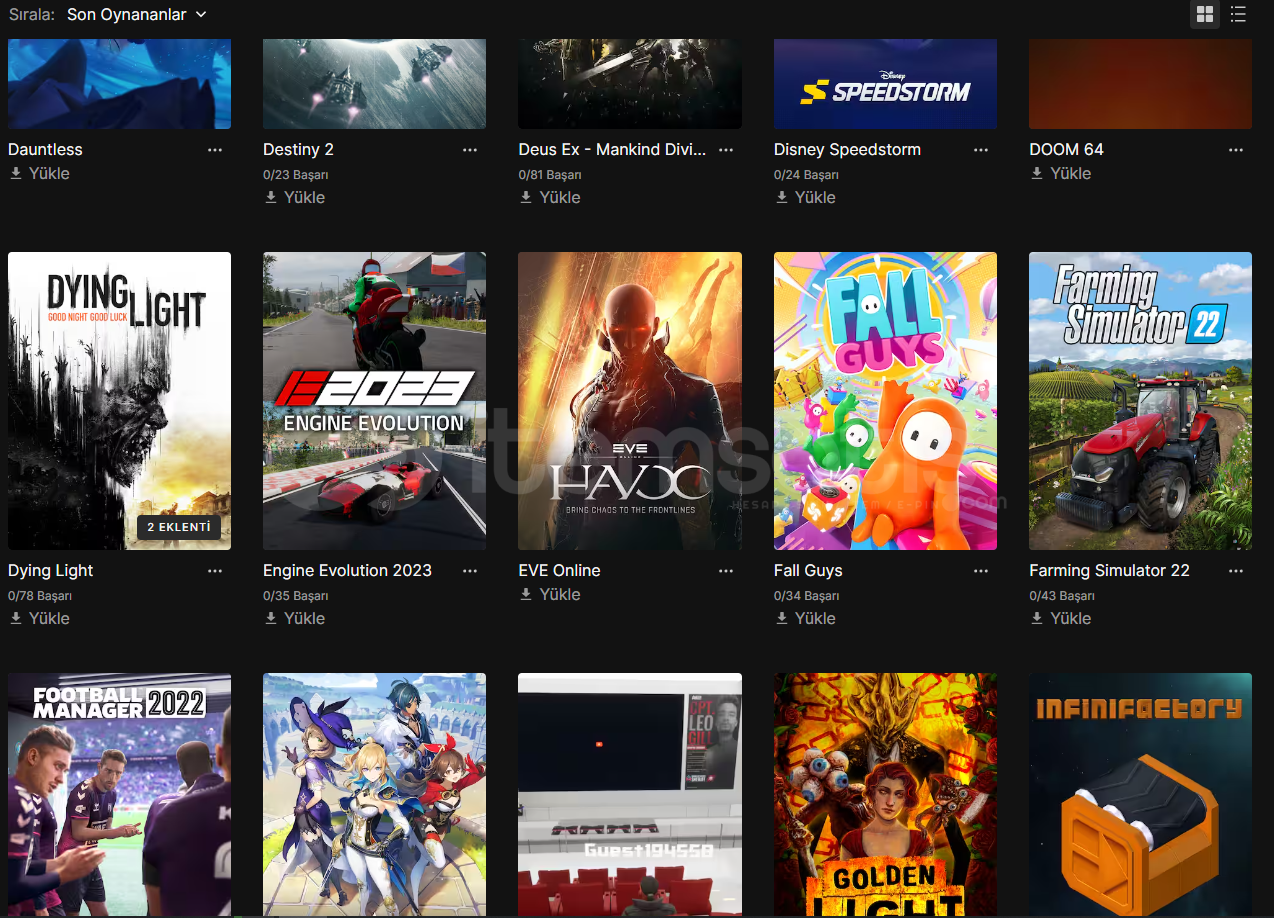Click 0/23 Başarı under Destiny 2
This screenshot has height=918, width=1274.
pos(296,175)
